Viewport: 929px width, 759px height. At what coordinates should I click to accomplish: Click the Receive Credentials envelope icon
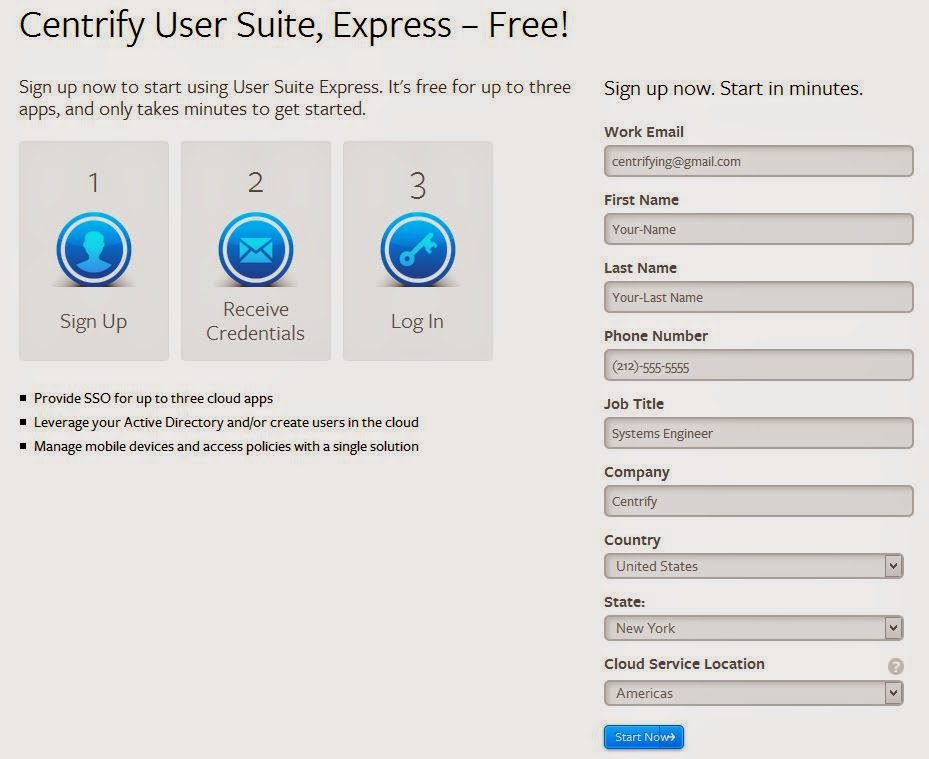[x=255, y=249]
